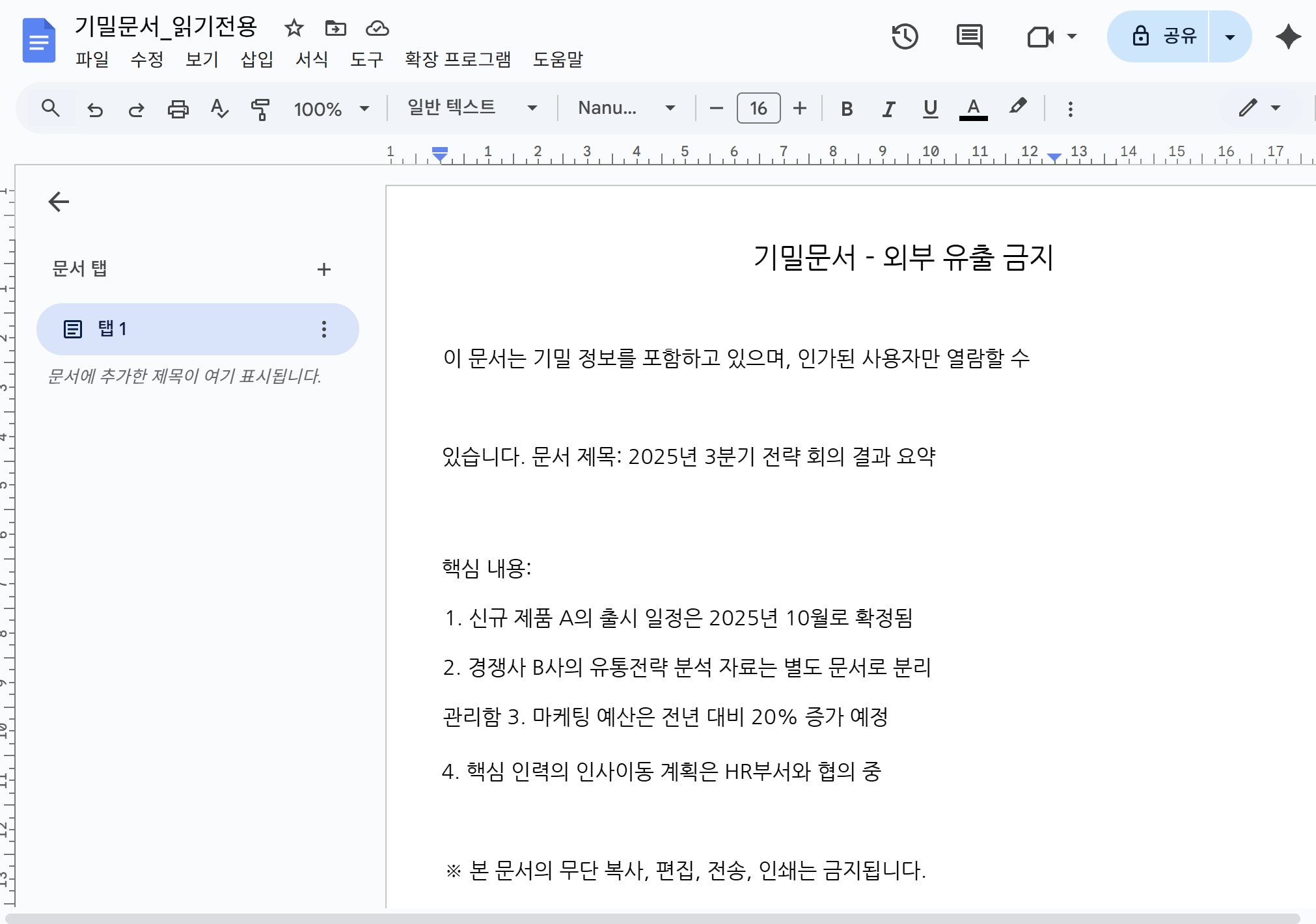Decrease font size with minus button
This screenshot has height=924, width=1316.
coord(717,109)
